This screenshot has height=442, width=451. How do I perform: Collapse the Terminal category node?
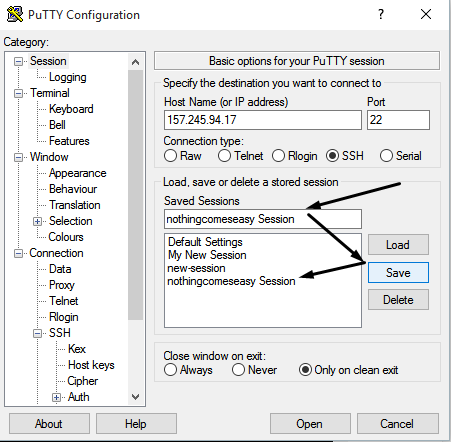tap(18, 93)
